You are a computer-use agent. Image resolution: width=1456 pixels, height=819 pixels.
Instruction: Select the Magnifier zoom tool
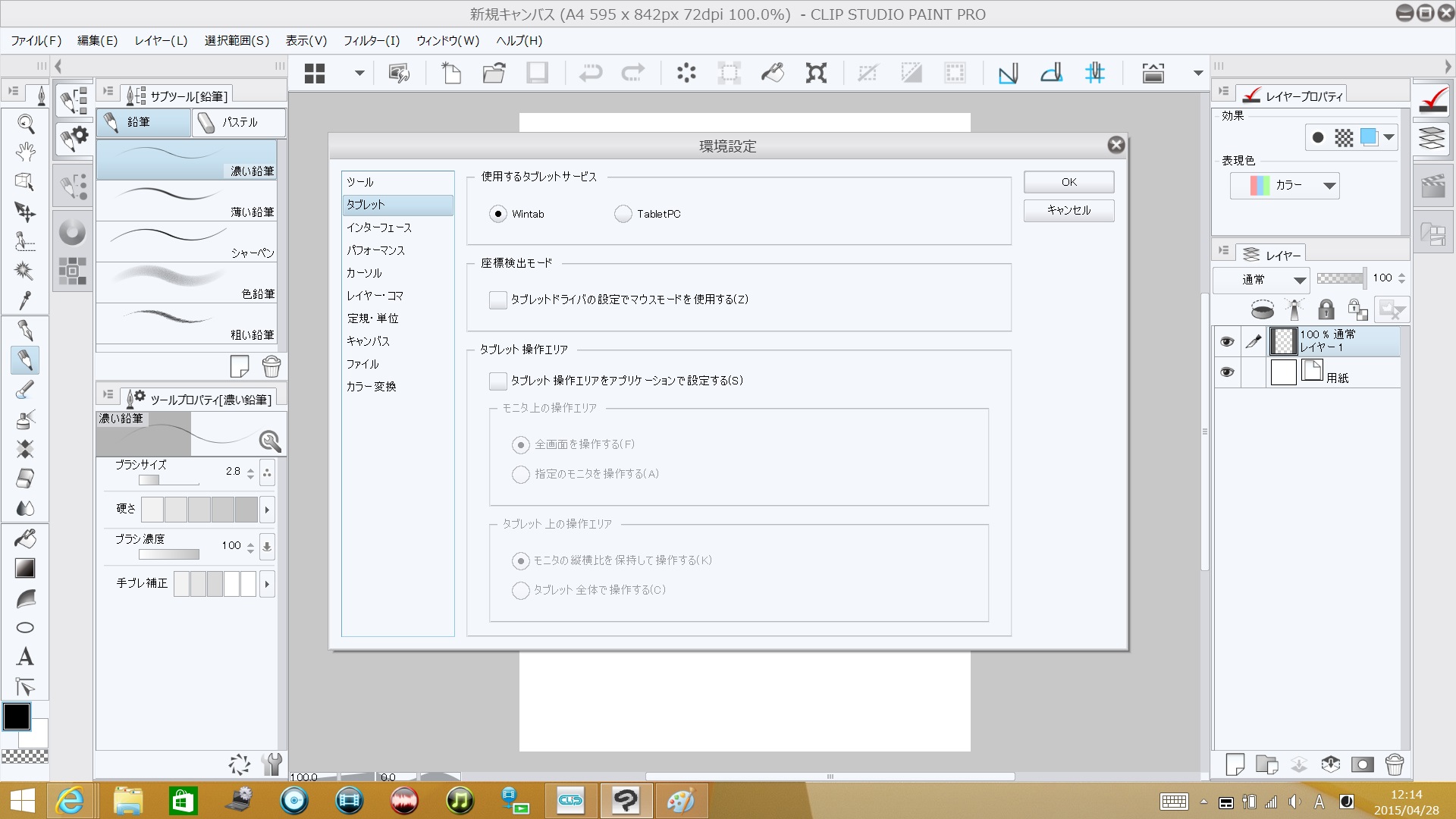coord(25,124)
